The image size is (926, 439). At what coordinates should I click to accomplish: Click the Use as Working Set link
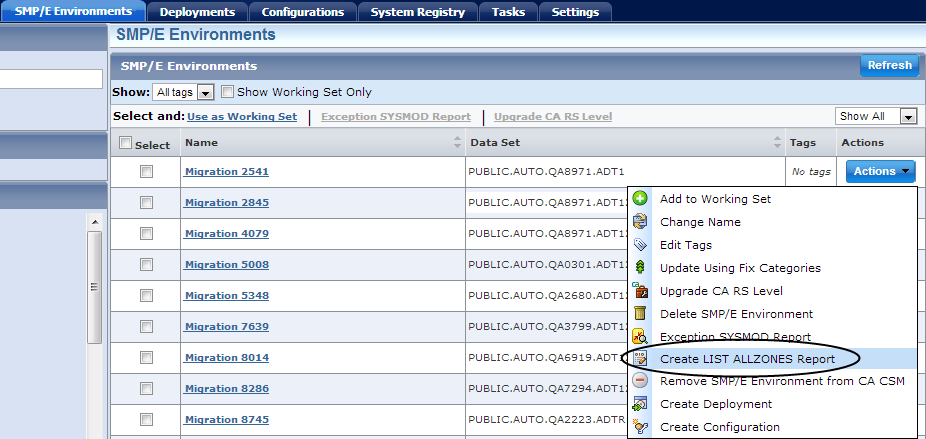[242, 117]
